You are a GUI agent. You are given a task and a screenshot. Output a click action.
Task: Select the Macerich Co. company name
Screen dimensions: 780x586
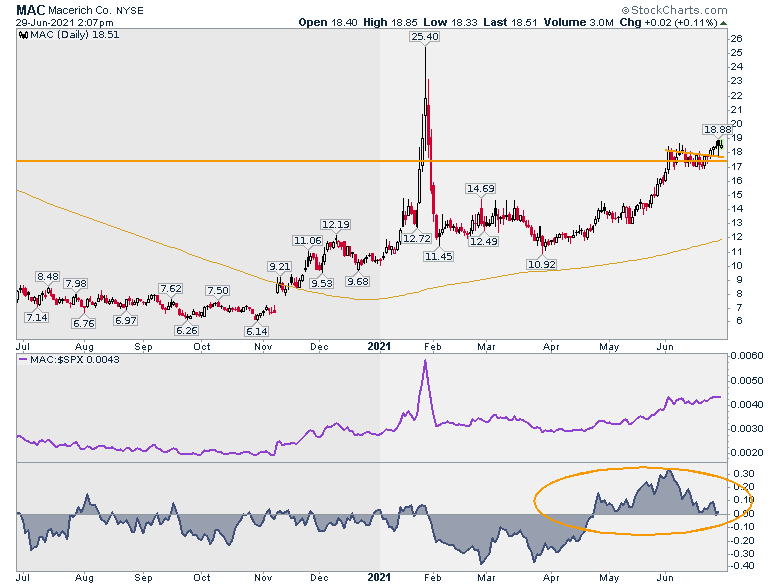point(81,10)
